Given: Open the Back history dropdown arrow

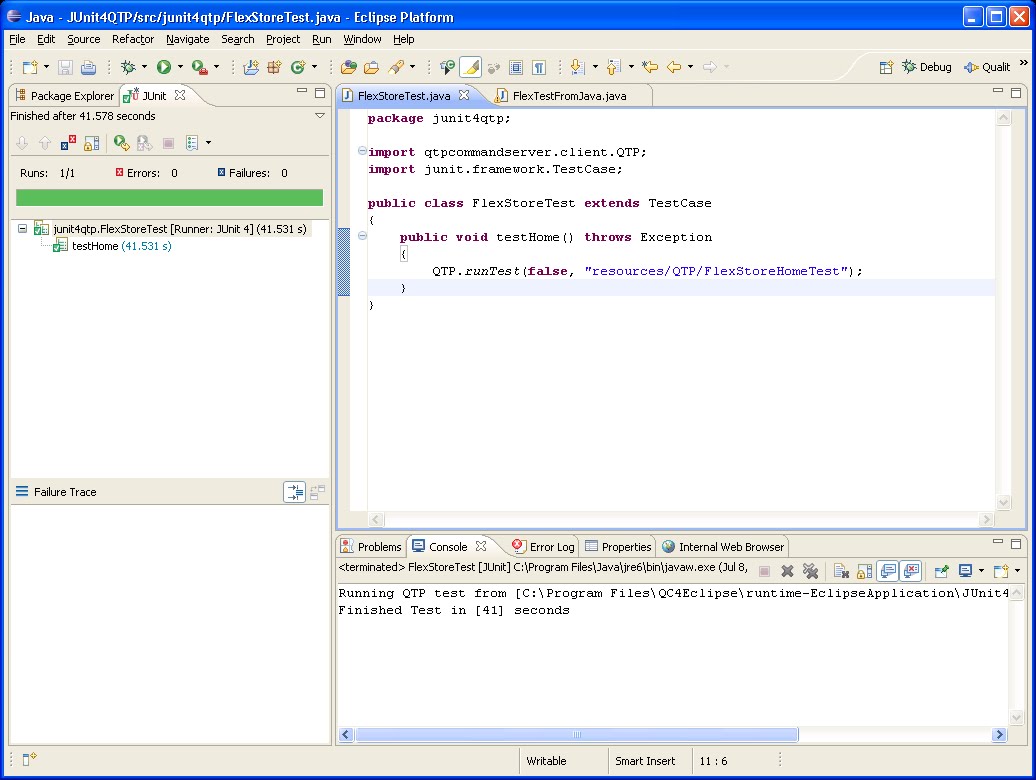Looking at the screenshot, I should (690, 67).
